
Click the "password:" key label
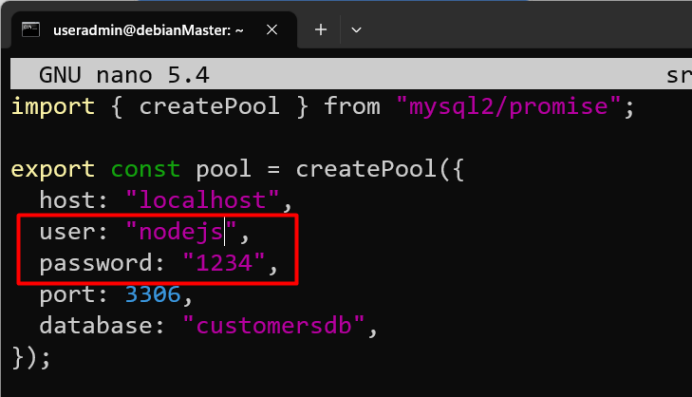pos(102,264)
